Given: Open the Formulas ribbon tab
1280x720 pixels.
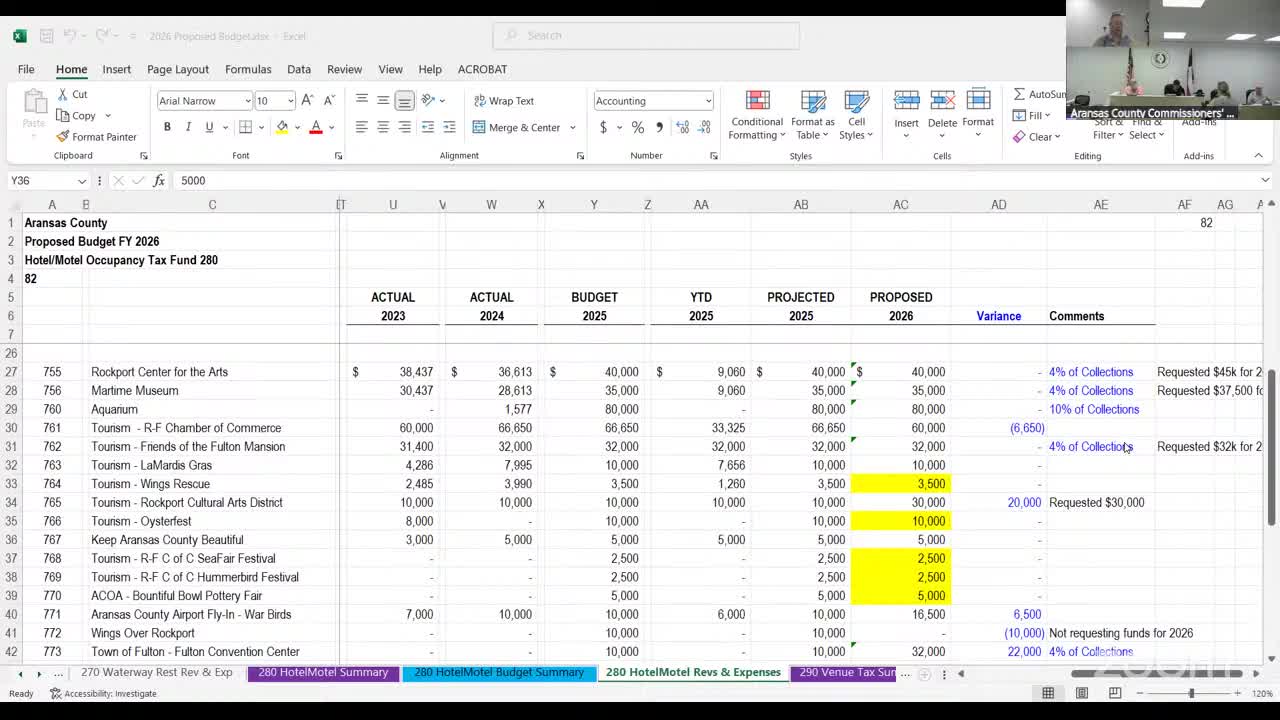Looking at the screenshot, I should [x=248, y=69].
